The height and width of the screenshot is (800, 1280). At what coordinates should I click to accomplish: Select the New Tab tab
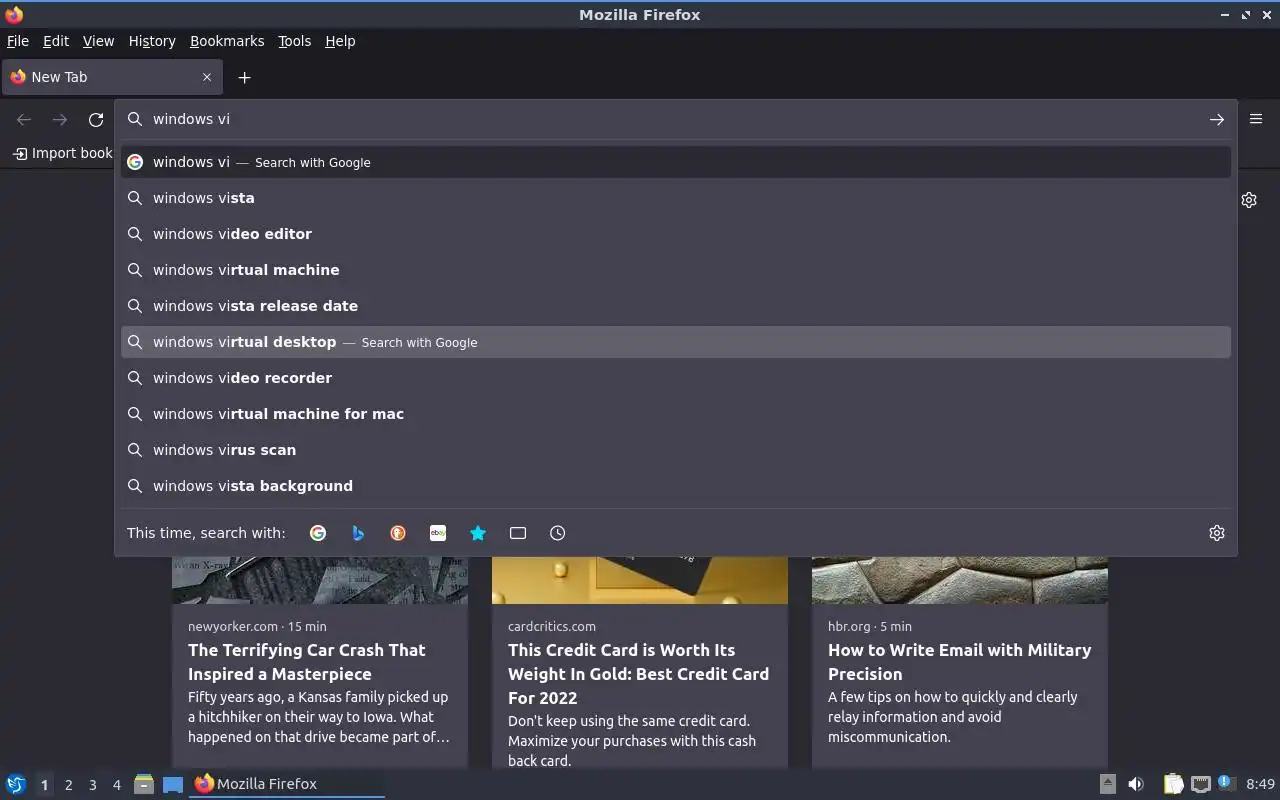111,77
